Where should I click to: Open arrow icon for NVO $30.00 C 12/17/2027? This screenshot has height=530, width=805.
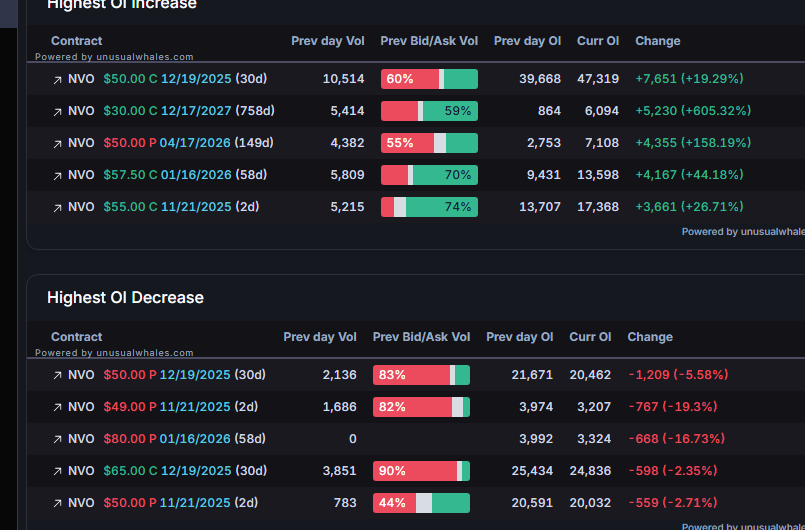(57, 111)
